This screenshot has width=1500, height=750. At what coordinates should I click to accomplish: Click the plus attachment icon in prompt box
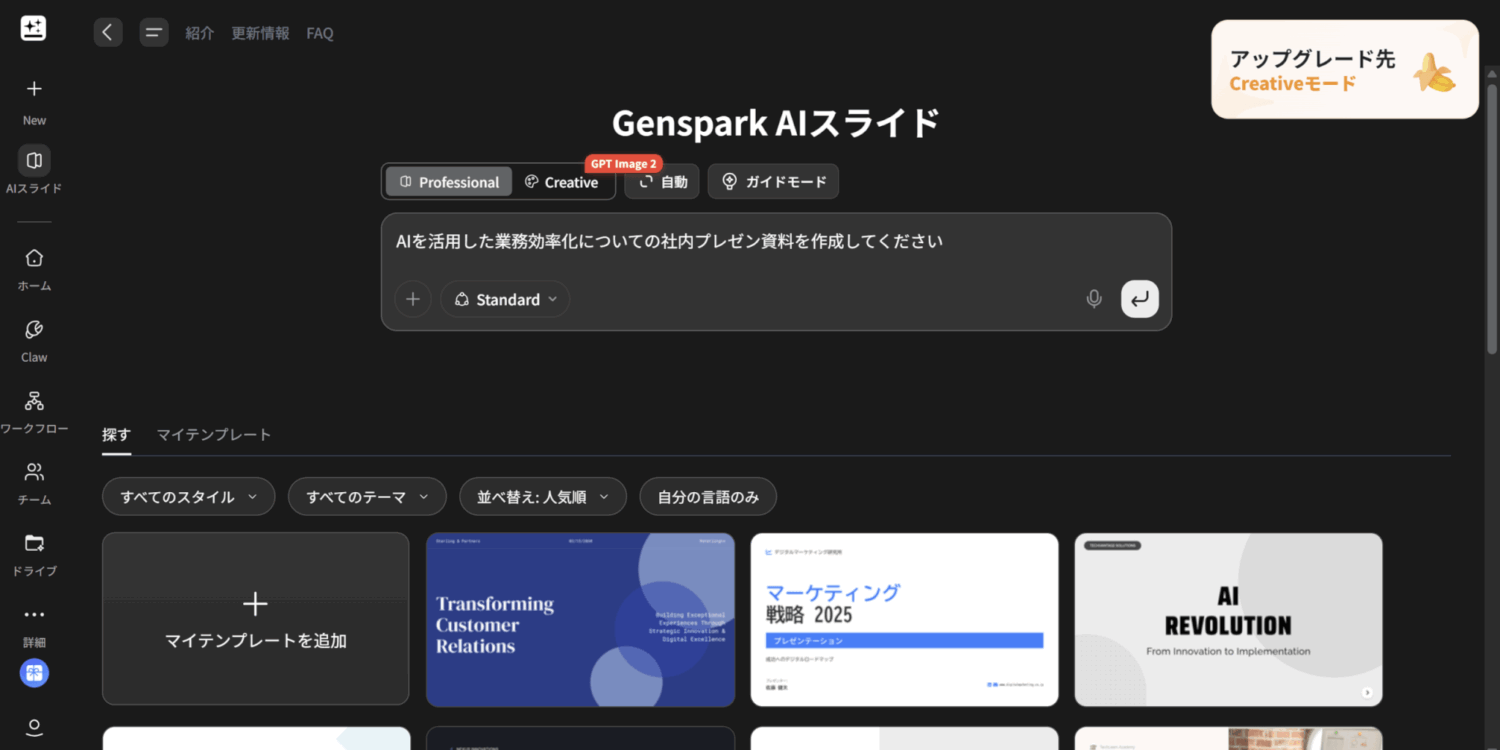coord(413,299)
